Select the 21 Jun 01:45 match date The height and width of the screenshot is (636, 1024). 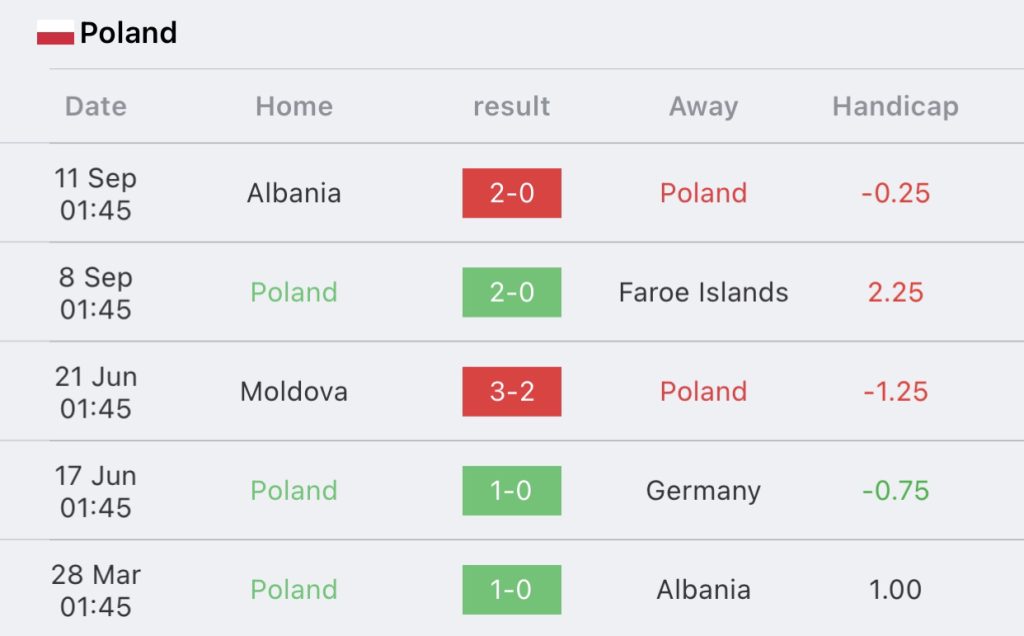(96, 392)
